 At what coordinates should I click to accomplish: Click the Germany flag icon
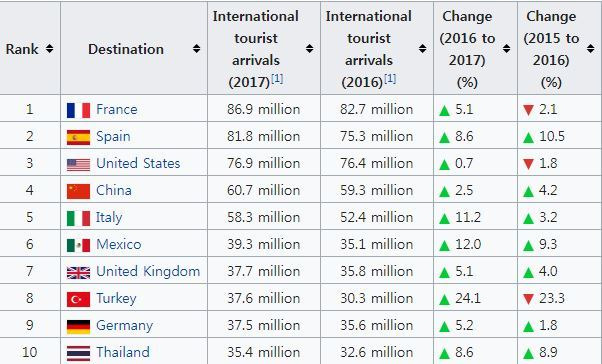pos(78,327)
